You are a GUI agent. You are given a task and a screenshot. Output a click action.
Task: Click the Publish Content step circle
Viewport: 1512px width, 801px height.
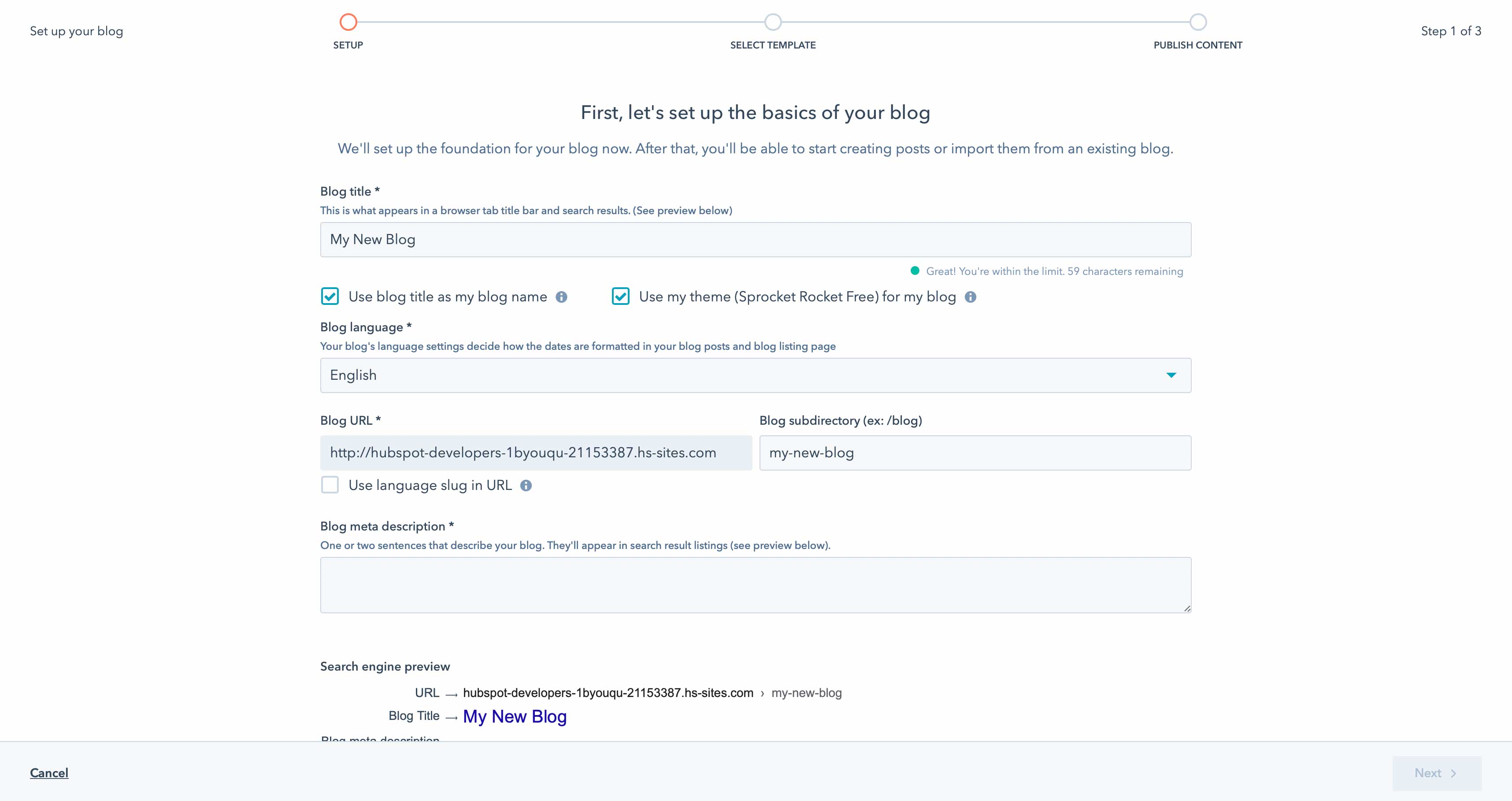1198,21
